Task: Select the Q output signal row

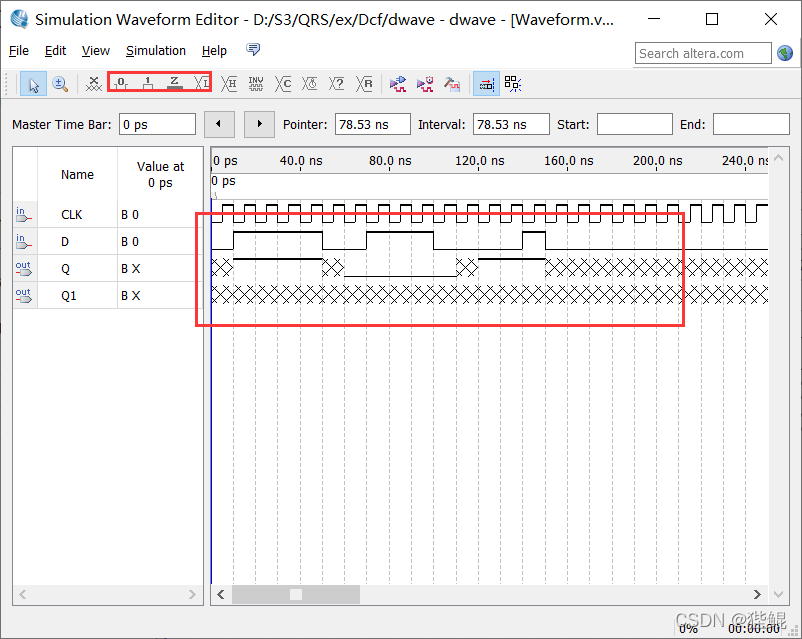Action: [108, 269]
